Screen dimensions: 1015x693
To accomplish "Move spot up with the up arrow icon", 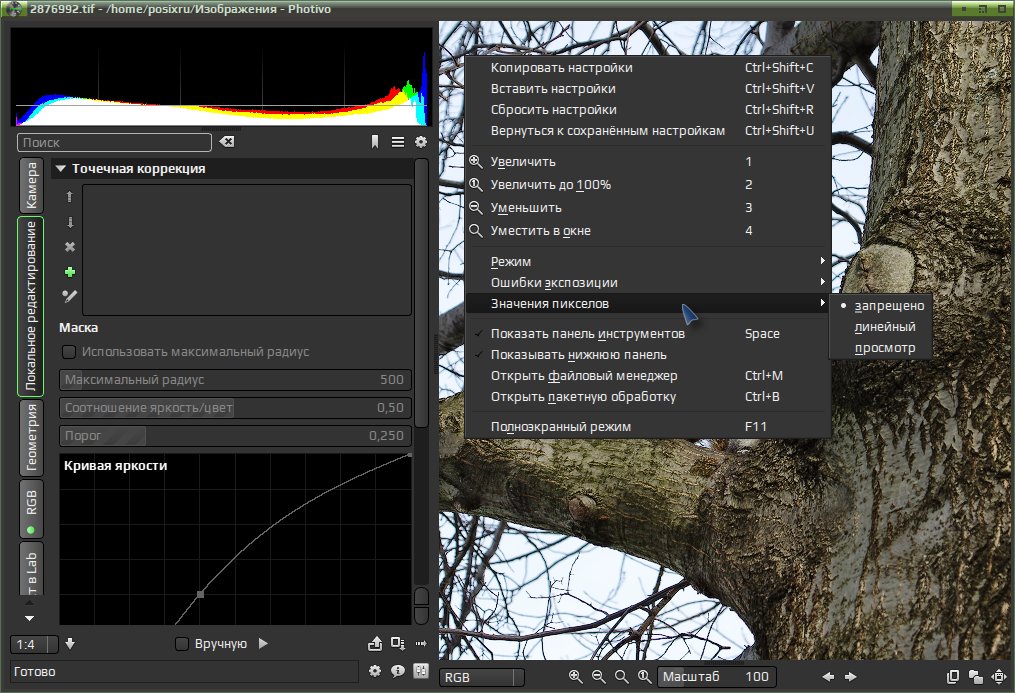I will click(x=70, y=197).
